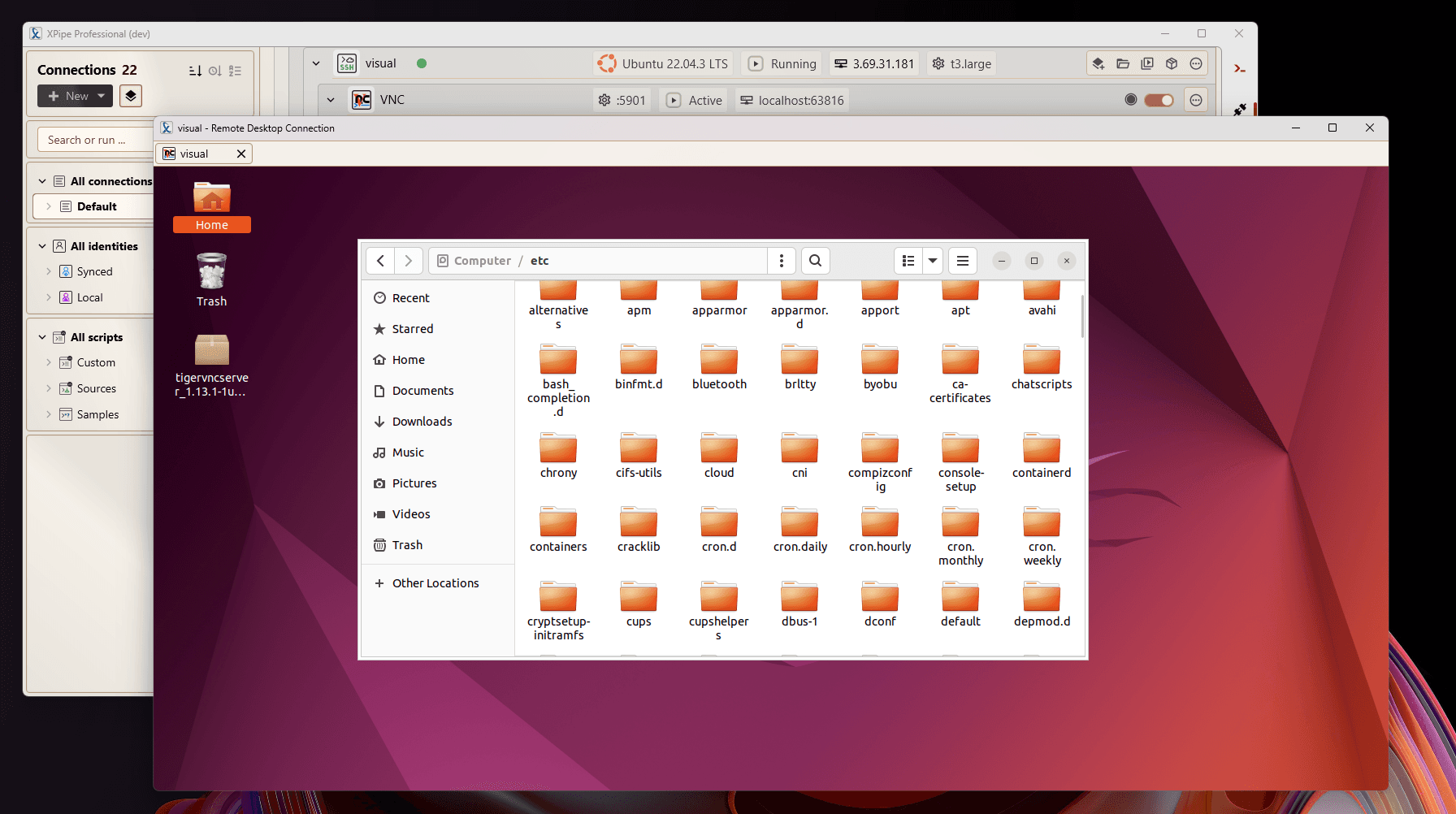Click the layers icon next to New button
The image size is (1456, 814).
click(131, 96)
